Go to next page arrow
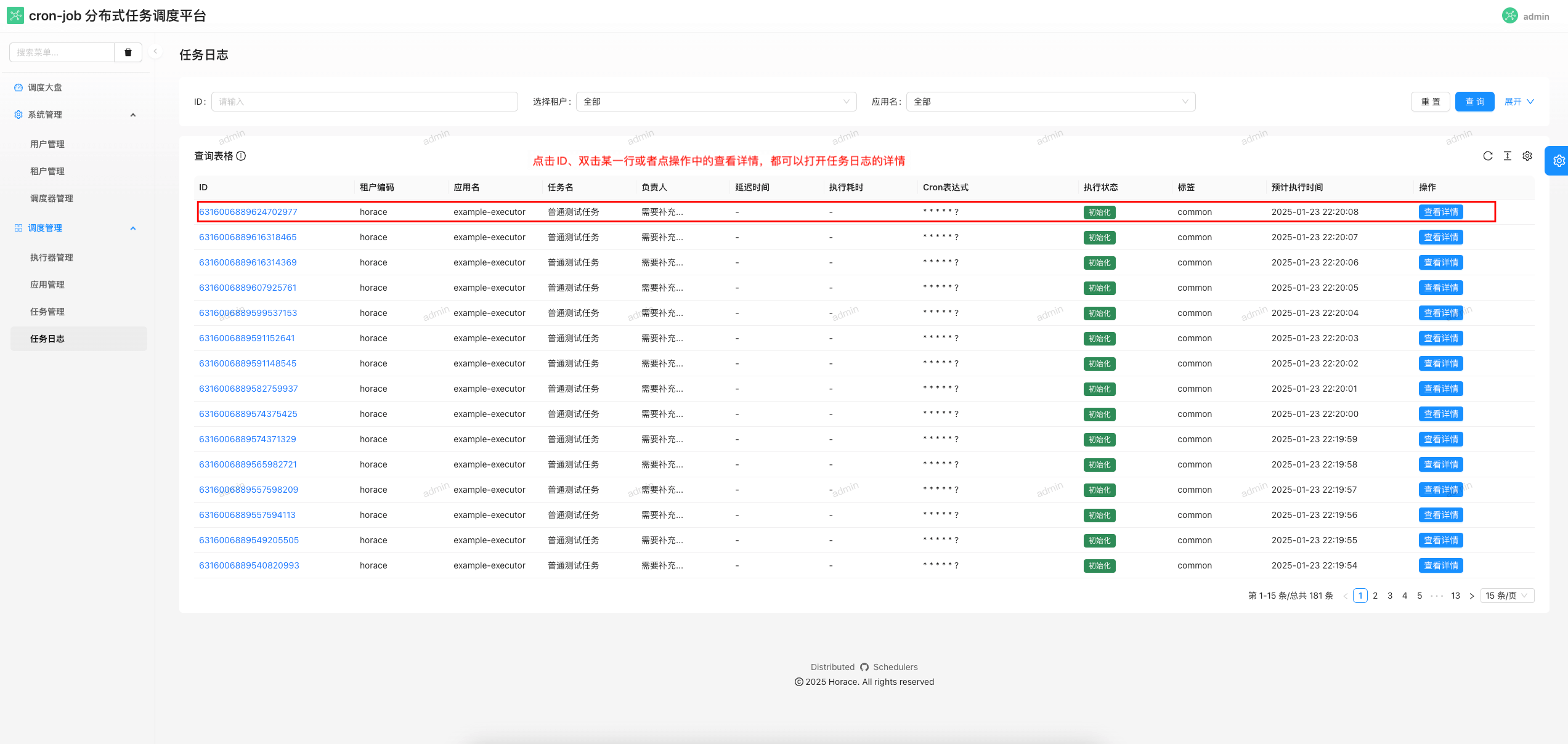This screenshot has height=744, width=1568. pyautogui.click(x=1472, y=596)
